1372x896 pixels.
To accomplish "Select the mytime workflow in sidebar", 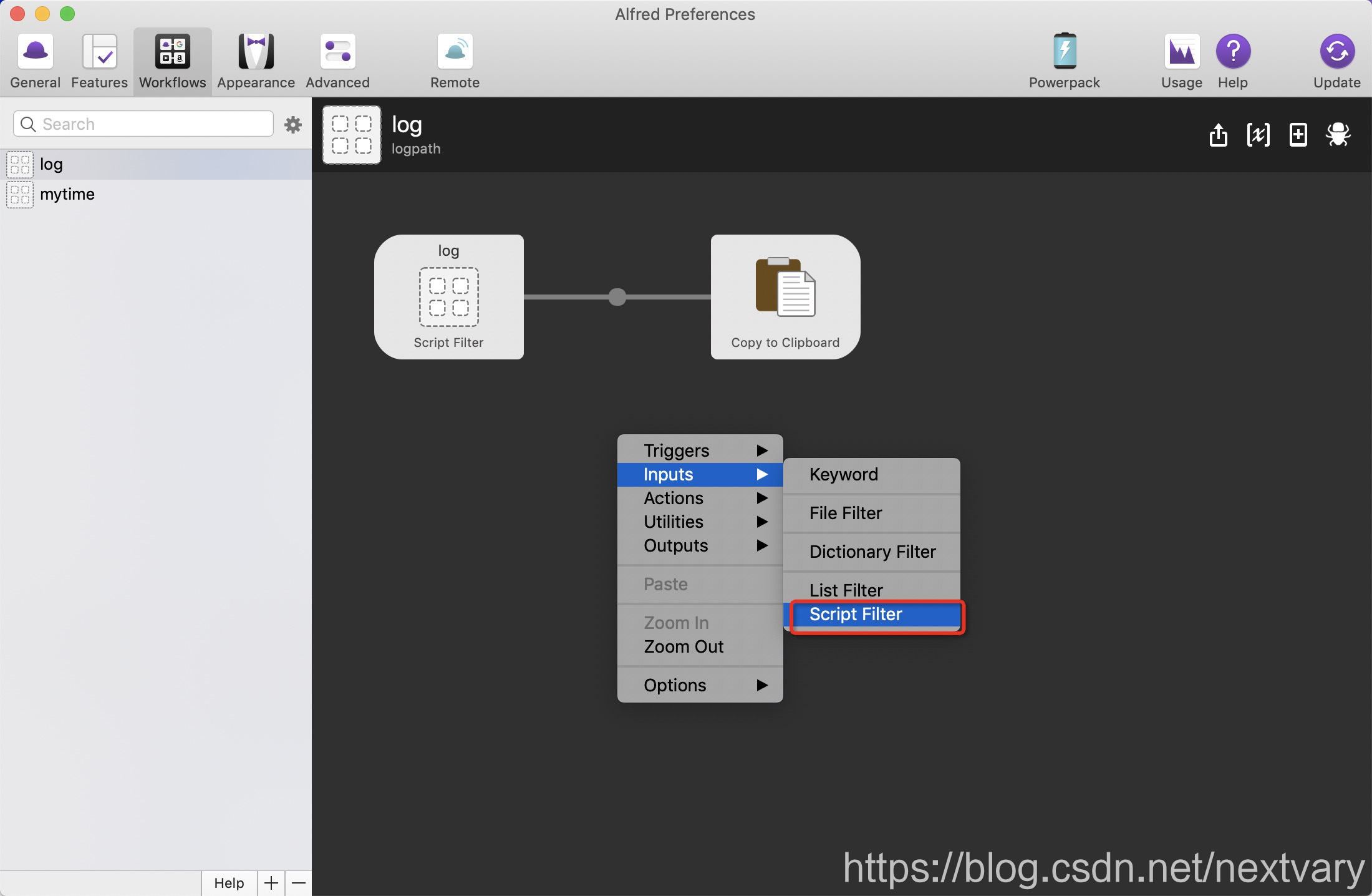I will 67,194.
